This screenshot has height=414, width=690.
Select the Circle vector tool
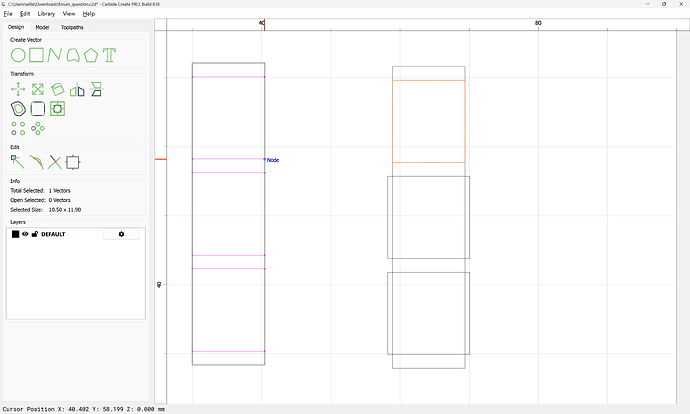pos(18,55)
